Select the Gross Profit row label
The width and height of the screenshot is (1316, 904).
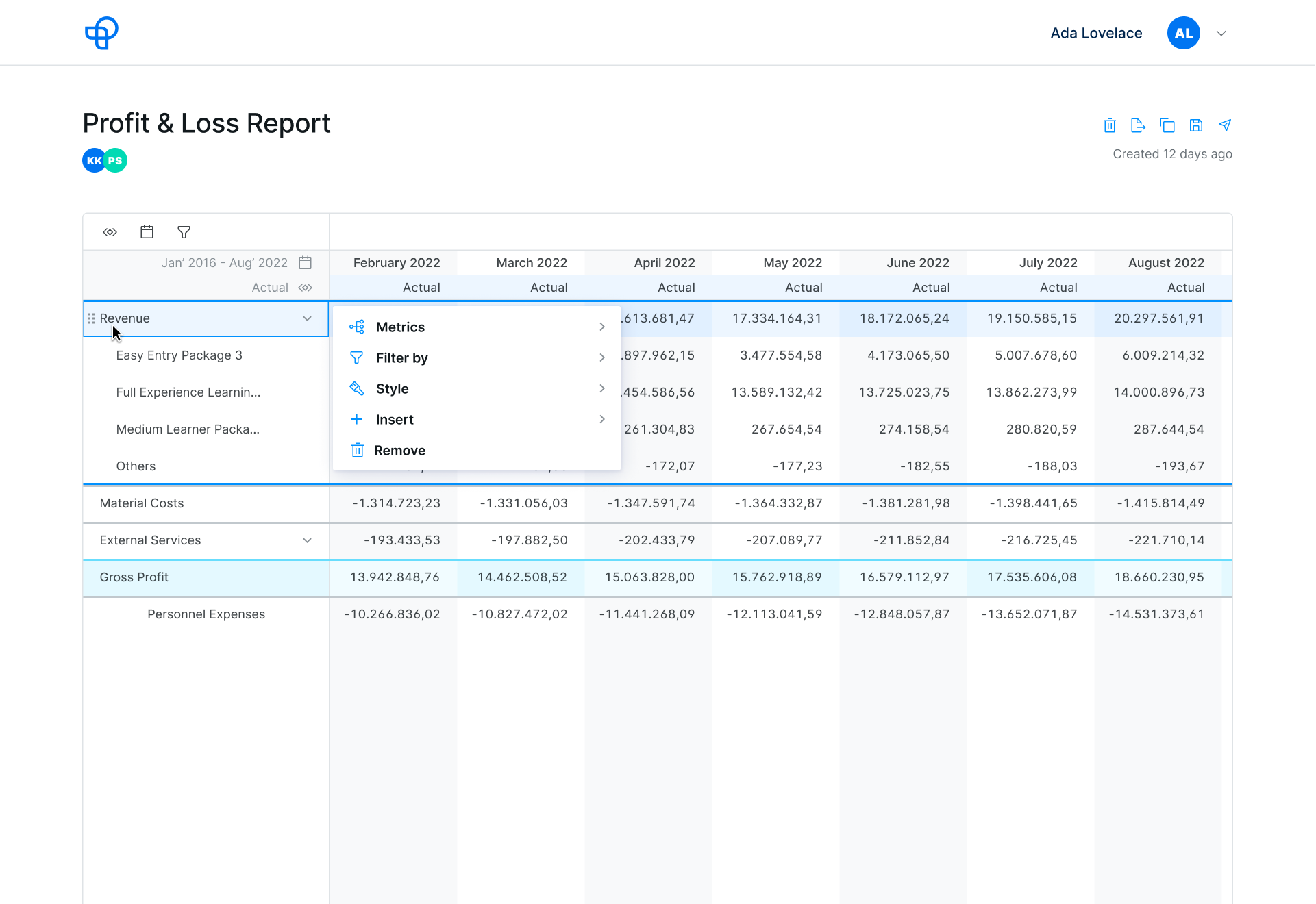point(134,577)
